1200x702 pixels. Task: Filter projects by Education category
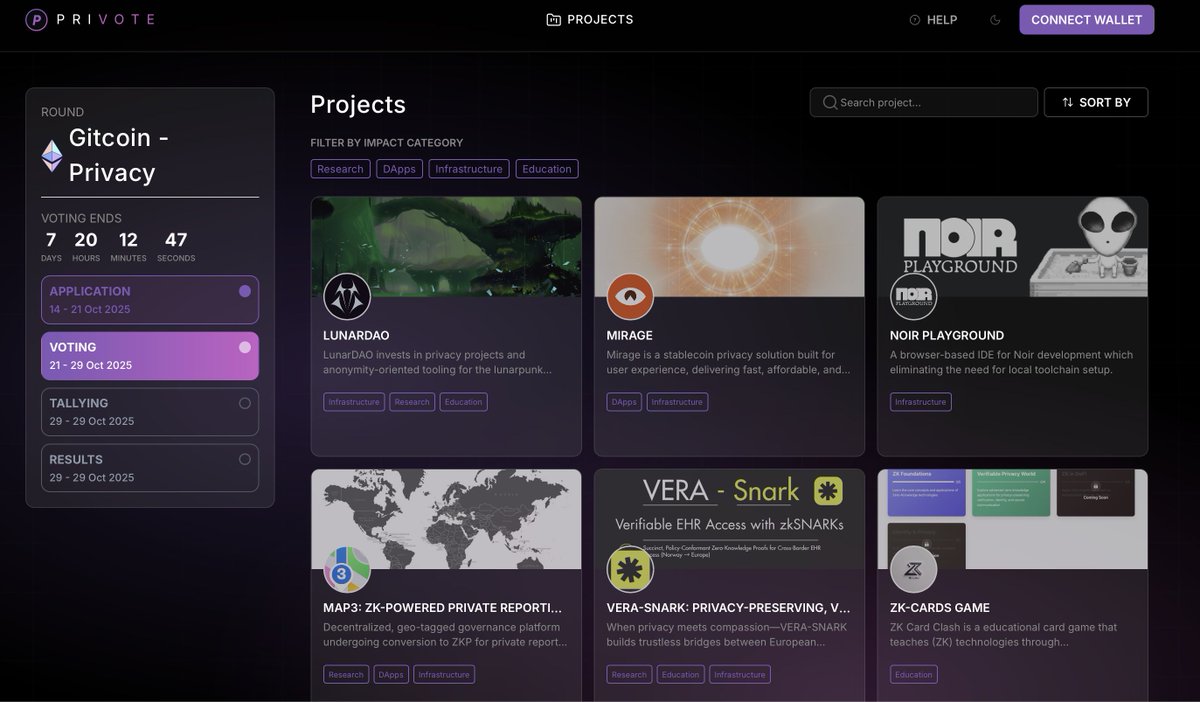[547, 169]
